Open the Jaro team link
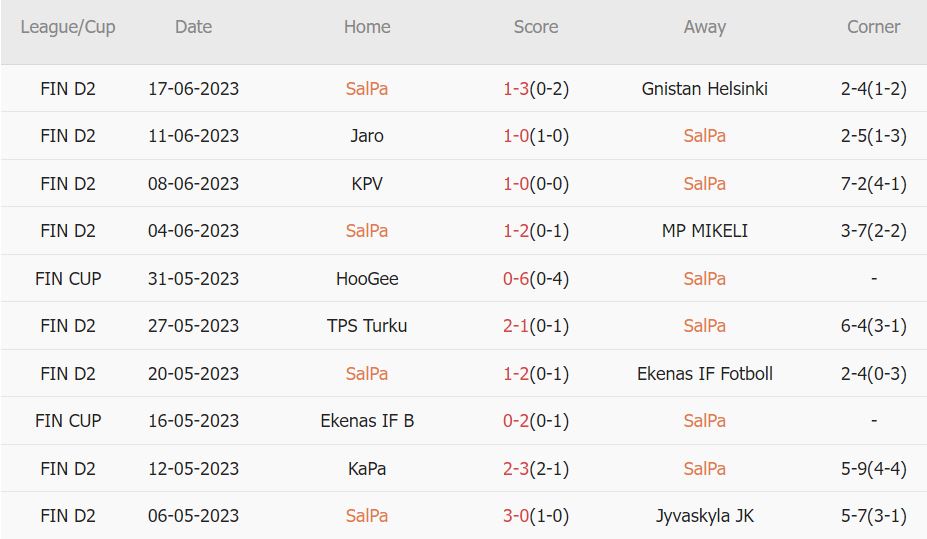The height and width of the screenshot is (539, 927). (367, 136)
